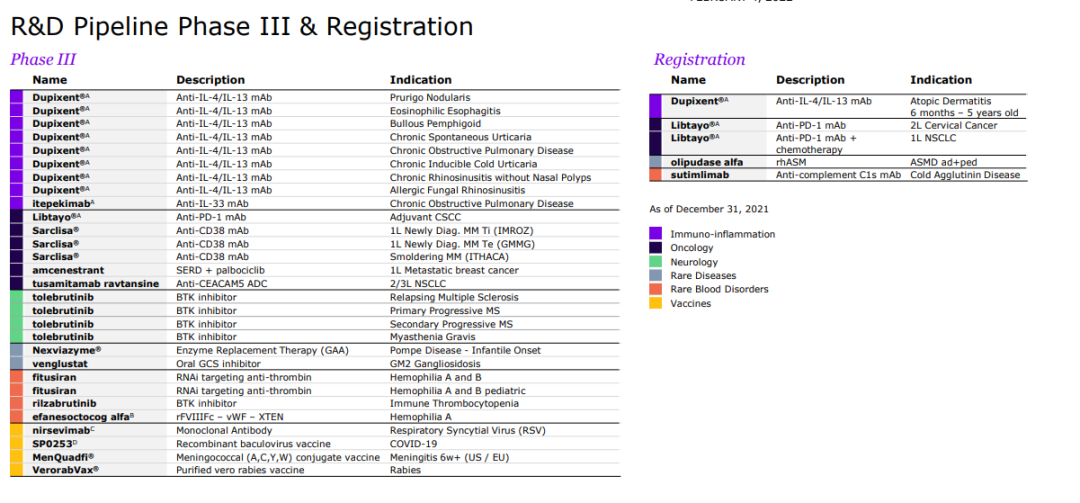Click 'tusamitamab ravtansine' drug name
This screenshot has width=1080, height=503.
pyautogui.click(x=96, y=283)
